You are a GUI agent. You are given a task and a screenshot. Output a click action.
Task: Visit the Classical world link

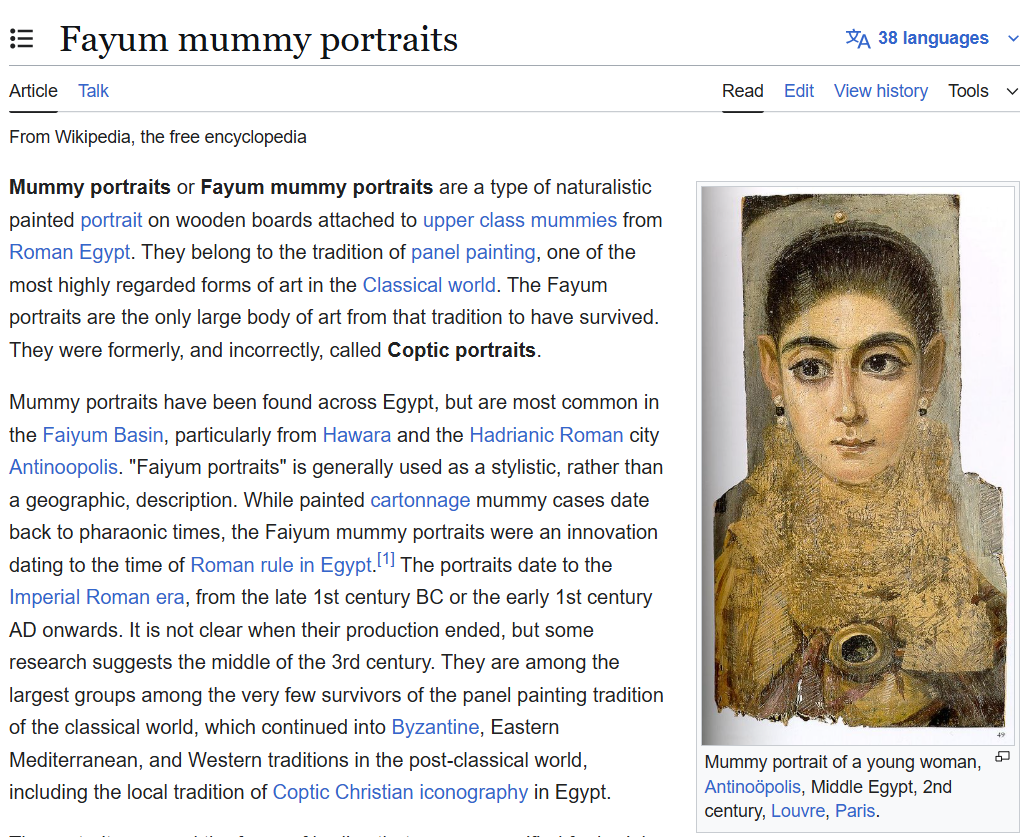click(x=429, y=285)
